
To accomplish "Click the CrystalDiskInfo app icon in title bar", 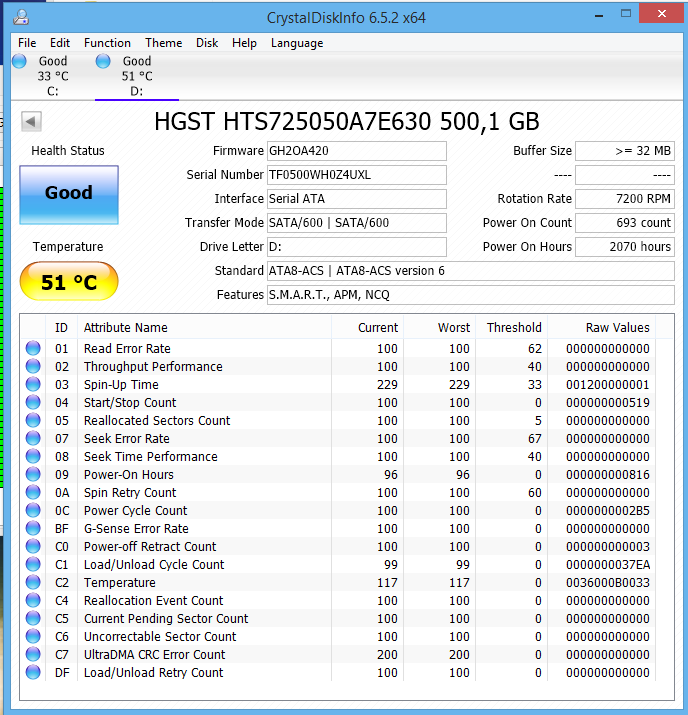I will coord(21,17).
